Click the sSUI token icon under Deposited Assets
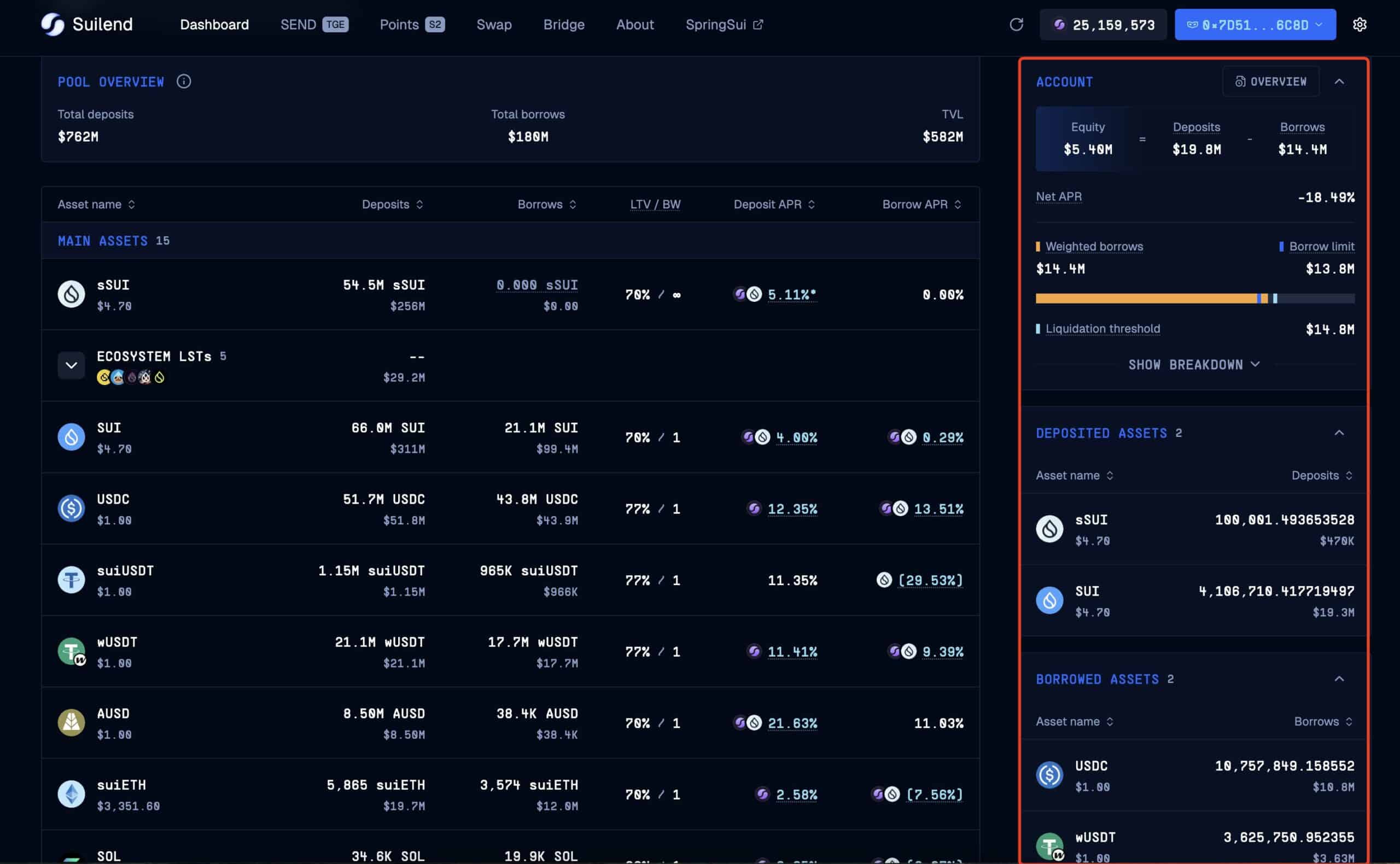The image size is (1400, 864). click(1052, 528)
